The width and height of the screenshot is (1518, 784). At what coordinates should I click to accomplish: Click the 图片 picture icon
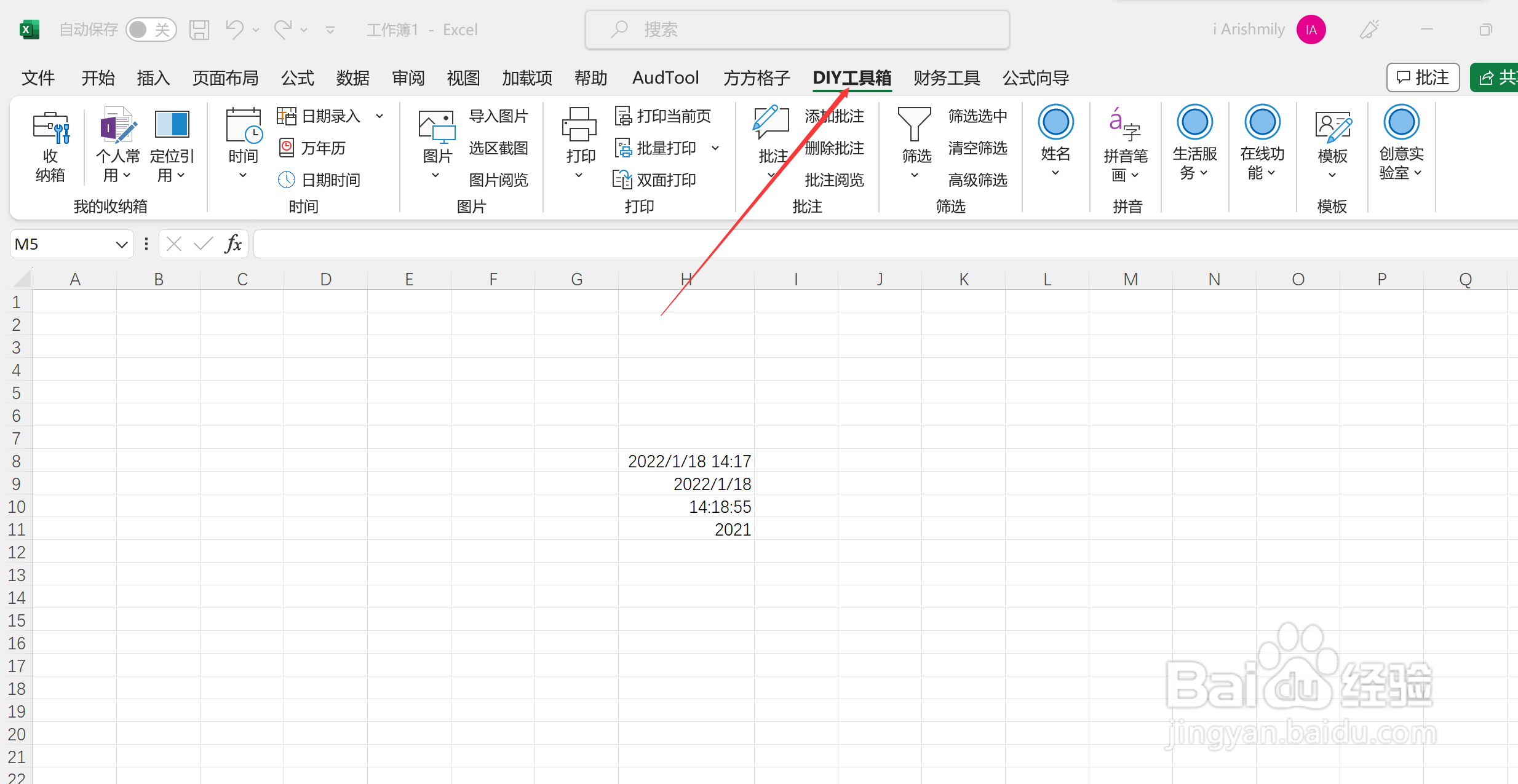coord(437,127)
